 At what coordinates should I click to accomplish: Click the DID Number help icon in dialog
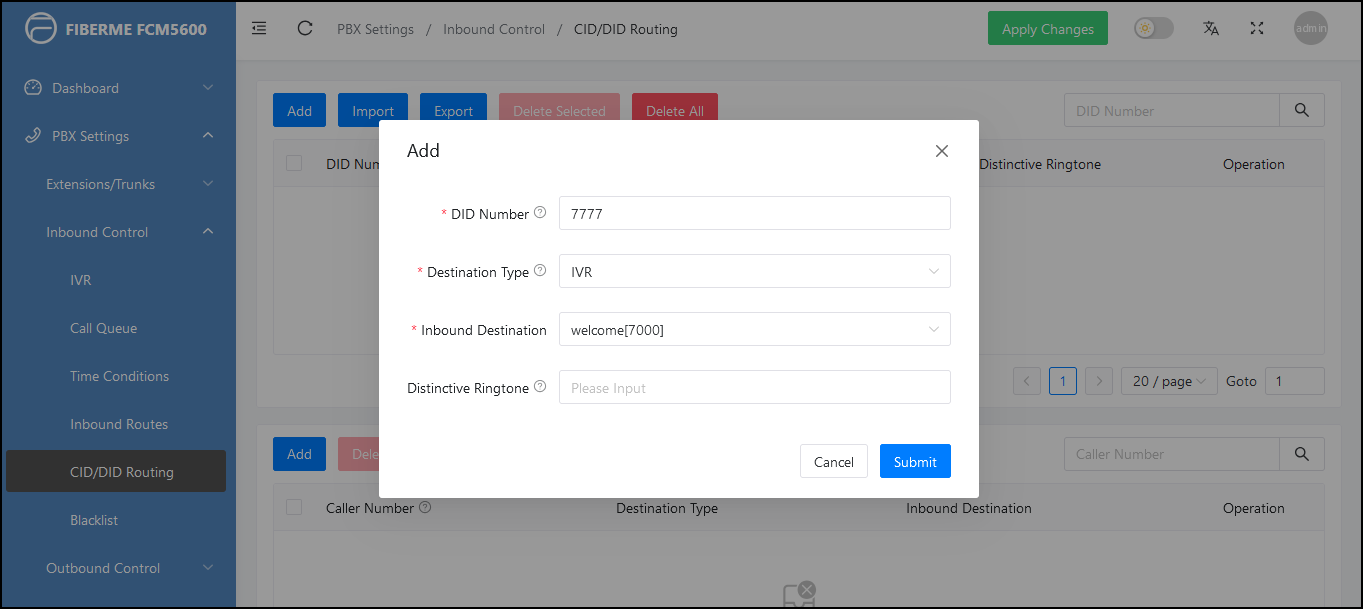click(x=540, y=213)
